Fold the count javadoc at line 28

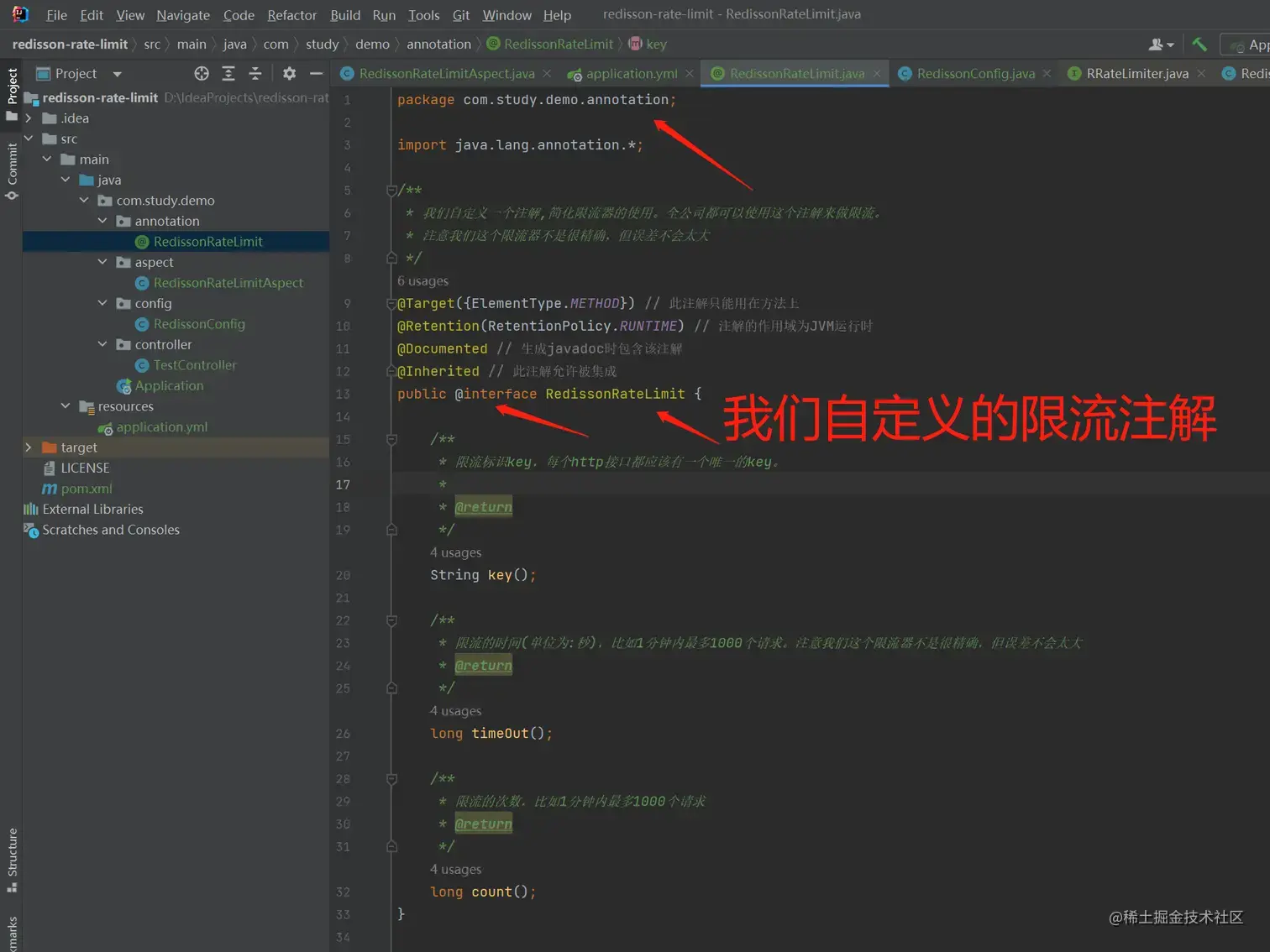(x=391, y=779)
